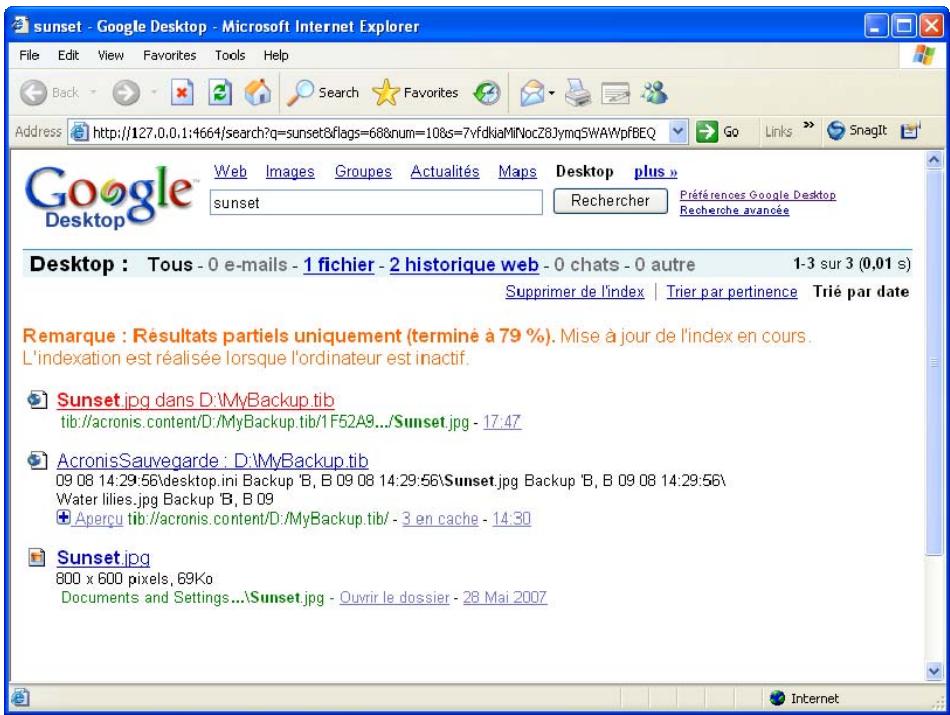Click the vertical scrollbar down arrow

coord(934,671)
